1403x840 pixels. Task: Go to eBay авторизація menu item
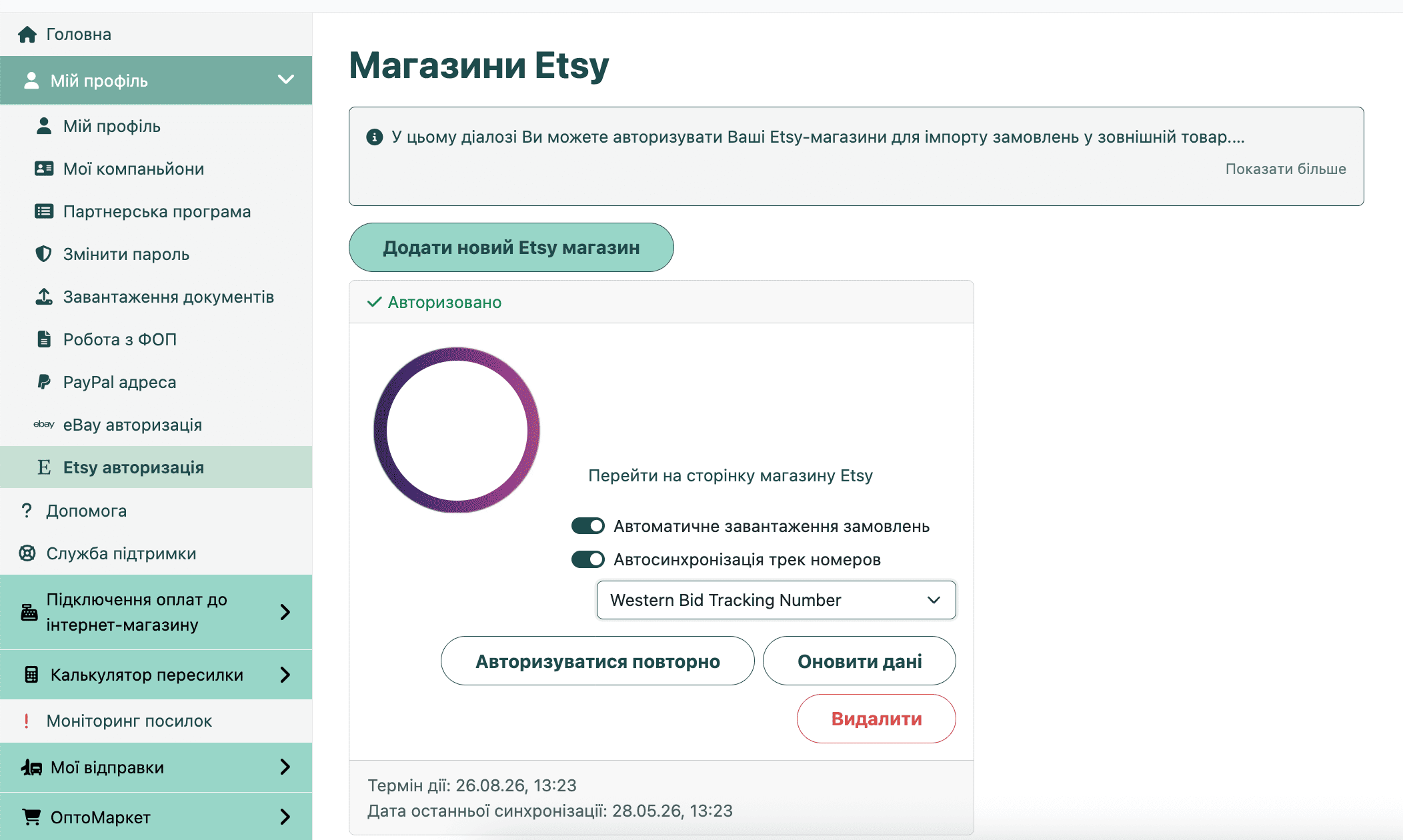click(156, 425)
